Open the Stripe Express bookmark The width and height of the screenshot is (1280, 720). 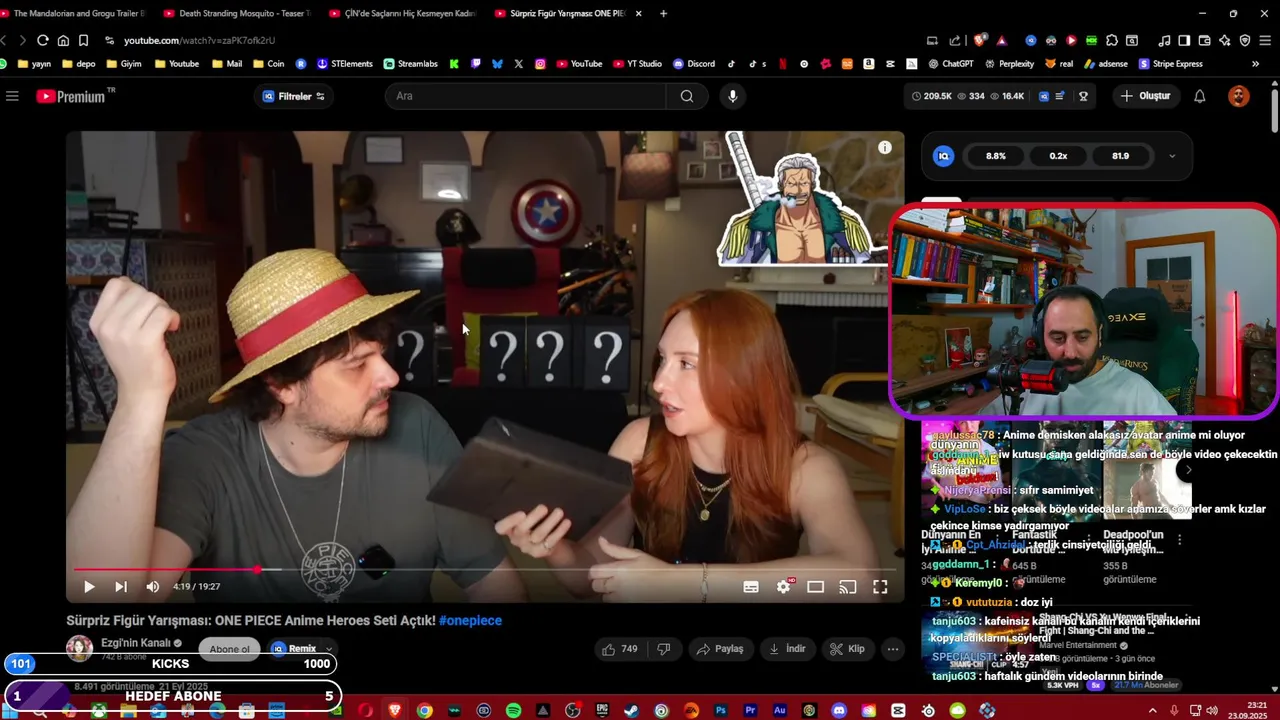click(1170, 64)
